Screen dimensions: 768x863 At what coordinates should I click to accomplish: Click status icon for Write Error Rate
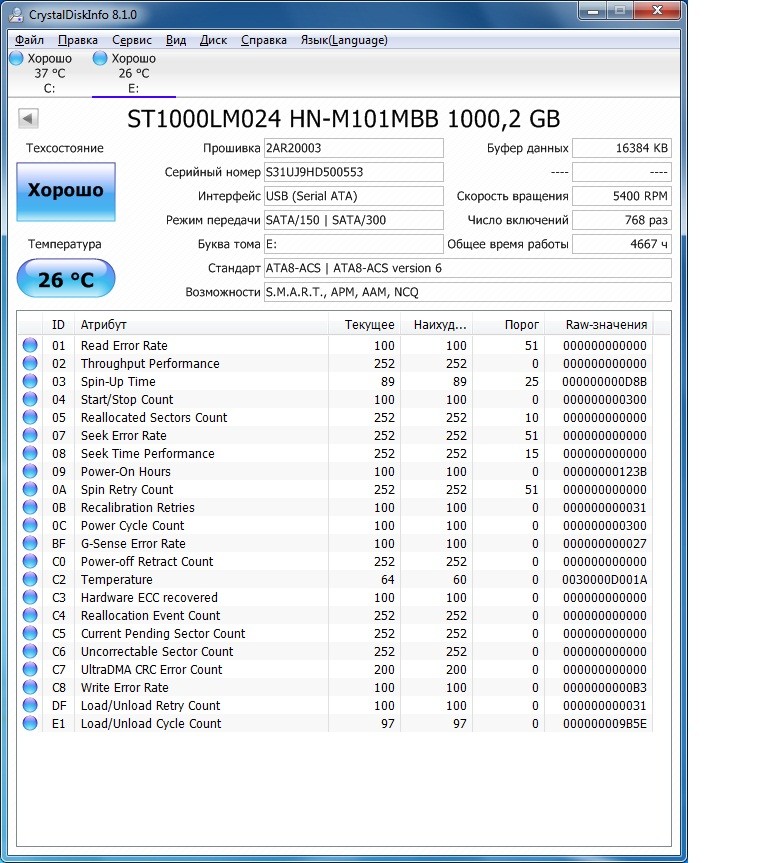point(30,687)
